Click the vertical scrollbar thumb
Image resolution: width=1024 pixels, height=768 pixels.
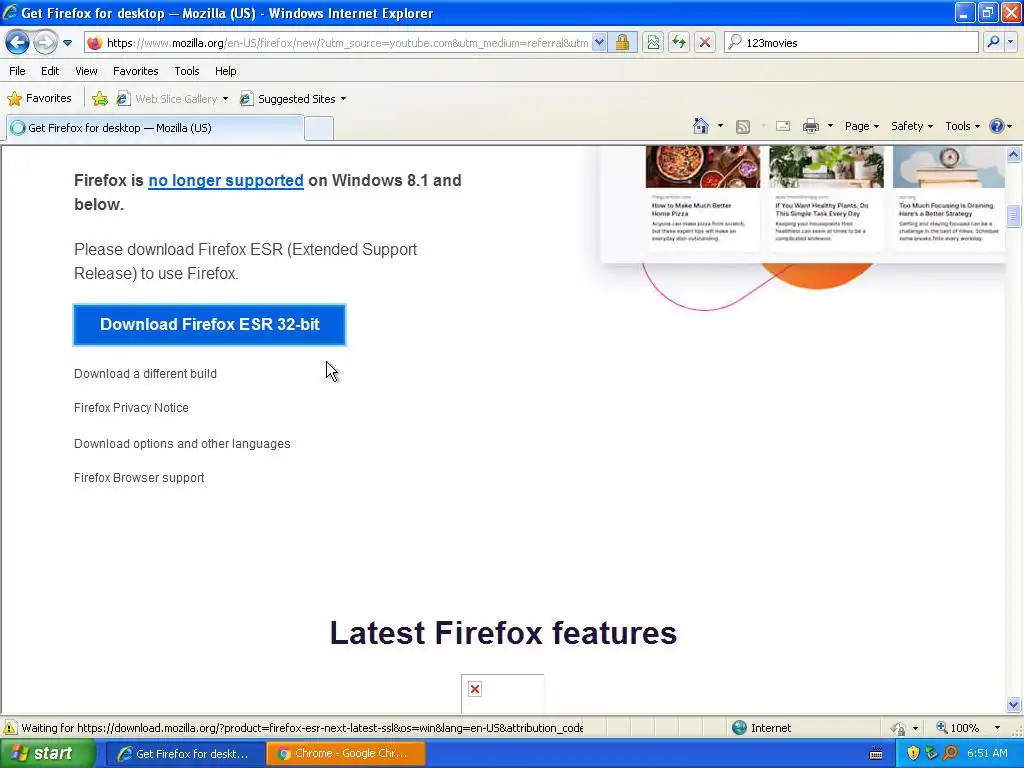coord(1014,216)
